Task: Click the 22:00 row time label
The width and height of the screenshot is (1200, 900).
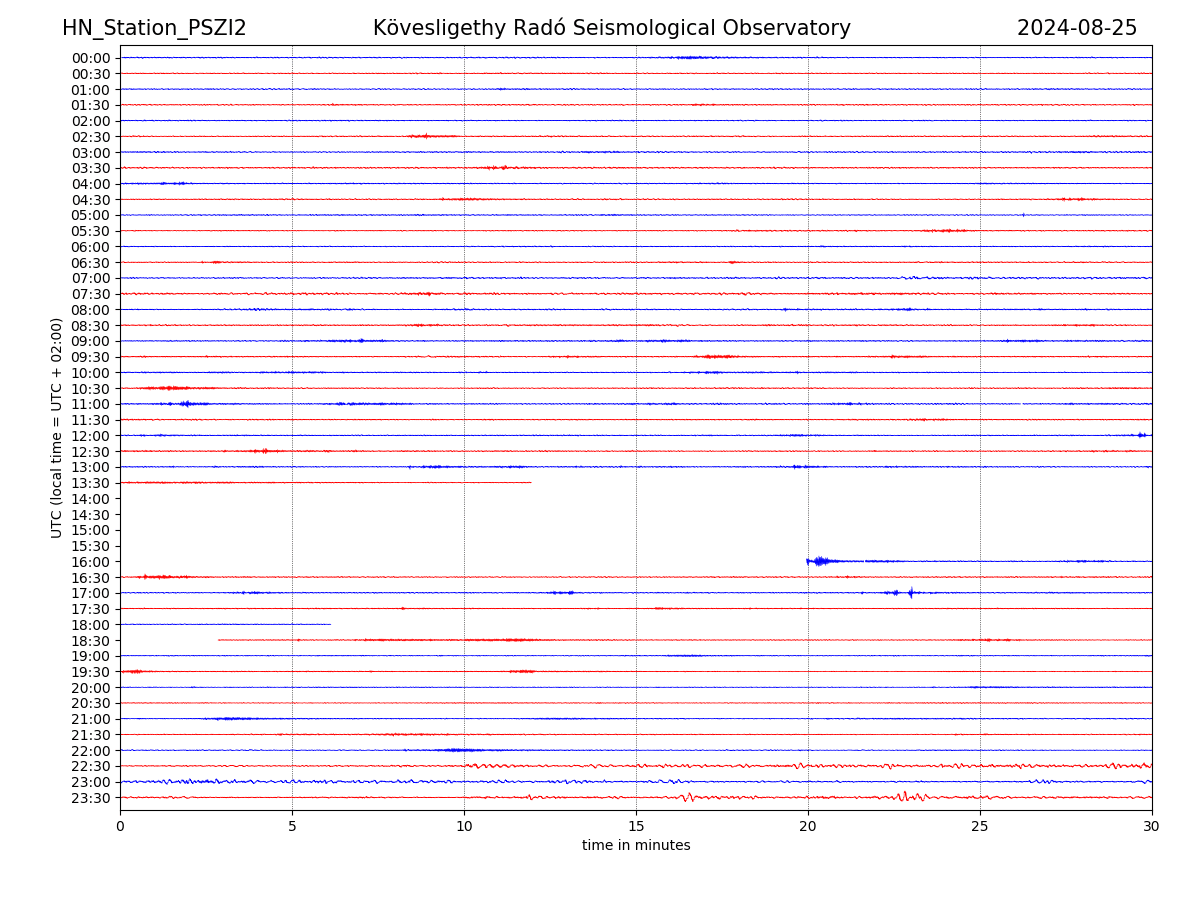Action: 90,751
